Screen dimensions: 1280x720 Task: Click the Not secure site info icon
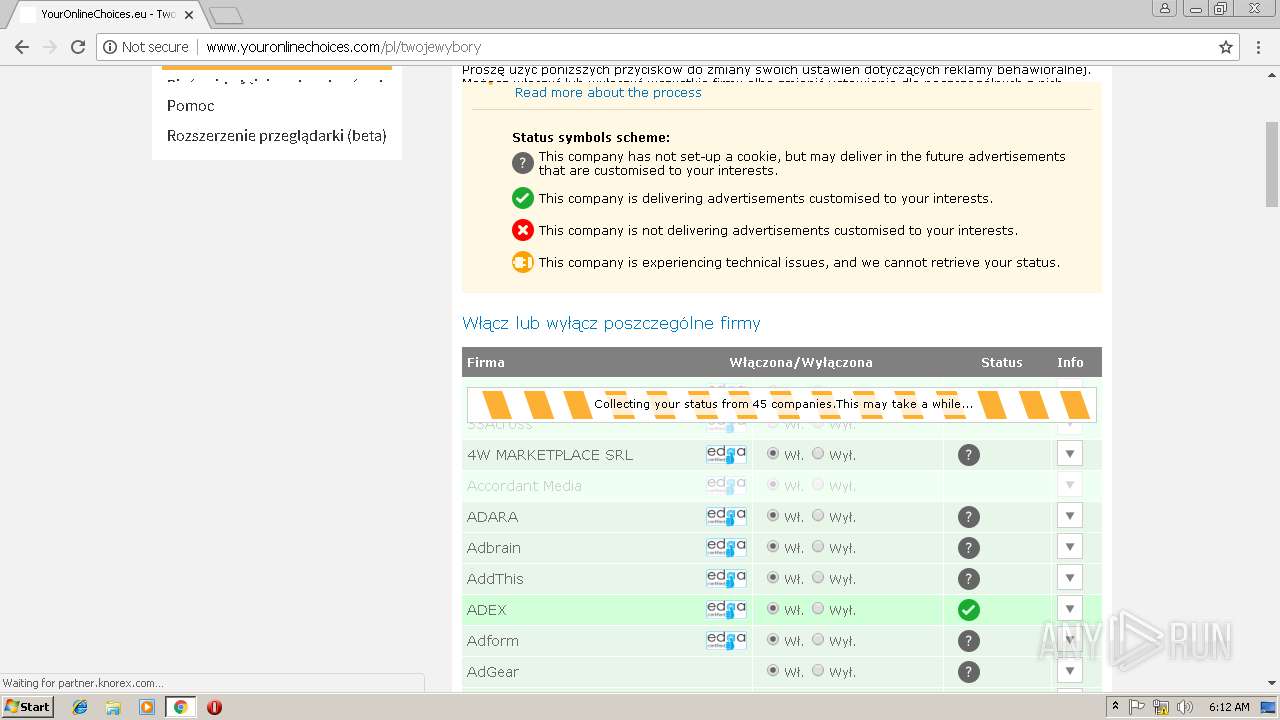110,47
